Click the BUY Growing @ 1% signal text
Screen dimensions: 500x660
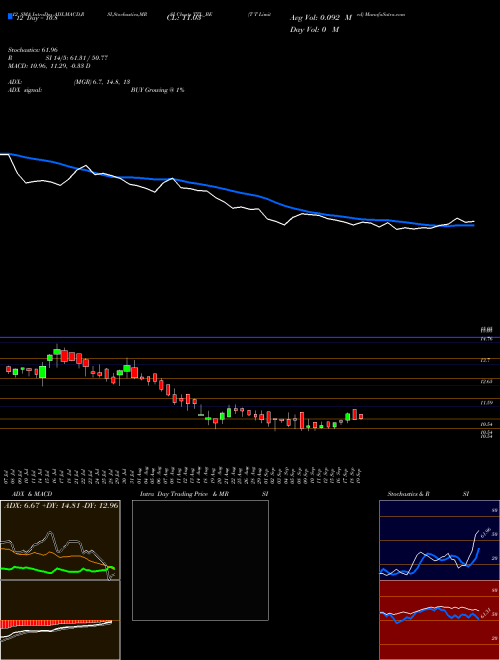(x=157, y=90)
